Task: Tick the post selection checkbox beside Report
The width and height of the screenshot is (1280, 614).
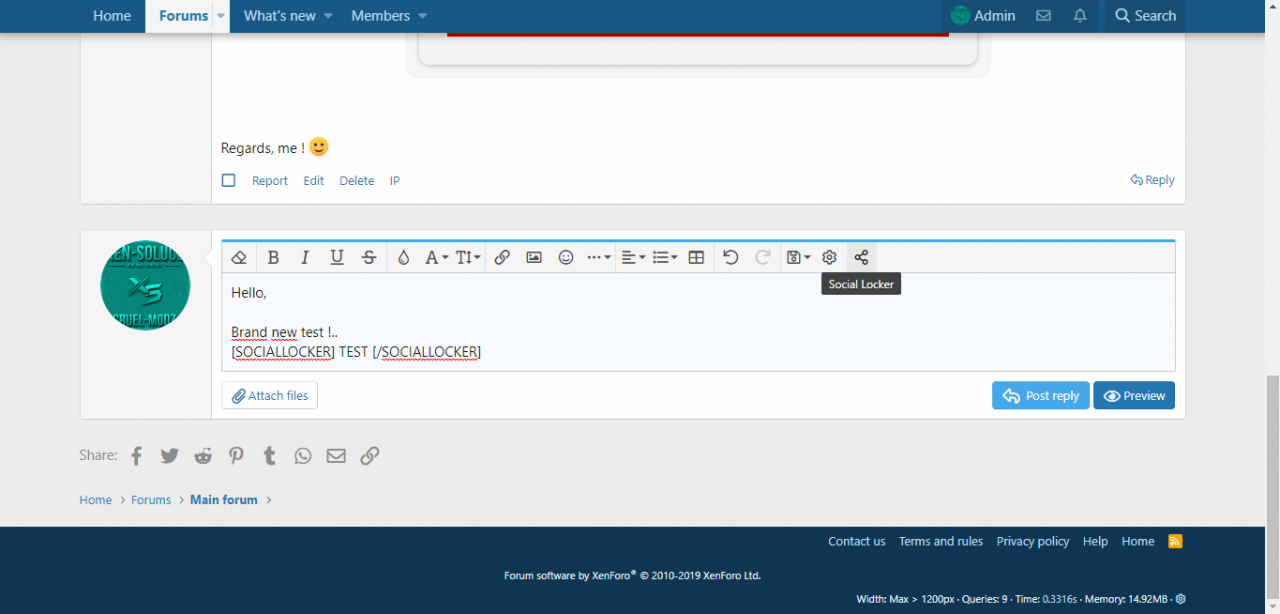Action: (228, 181)
